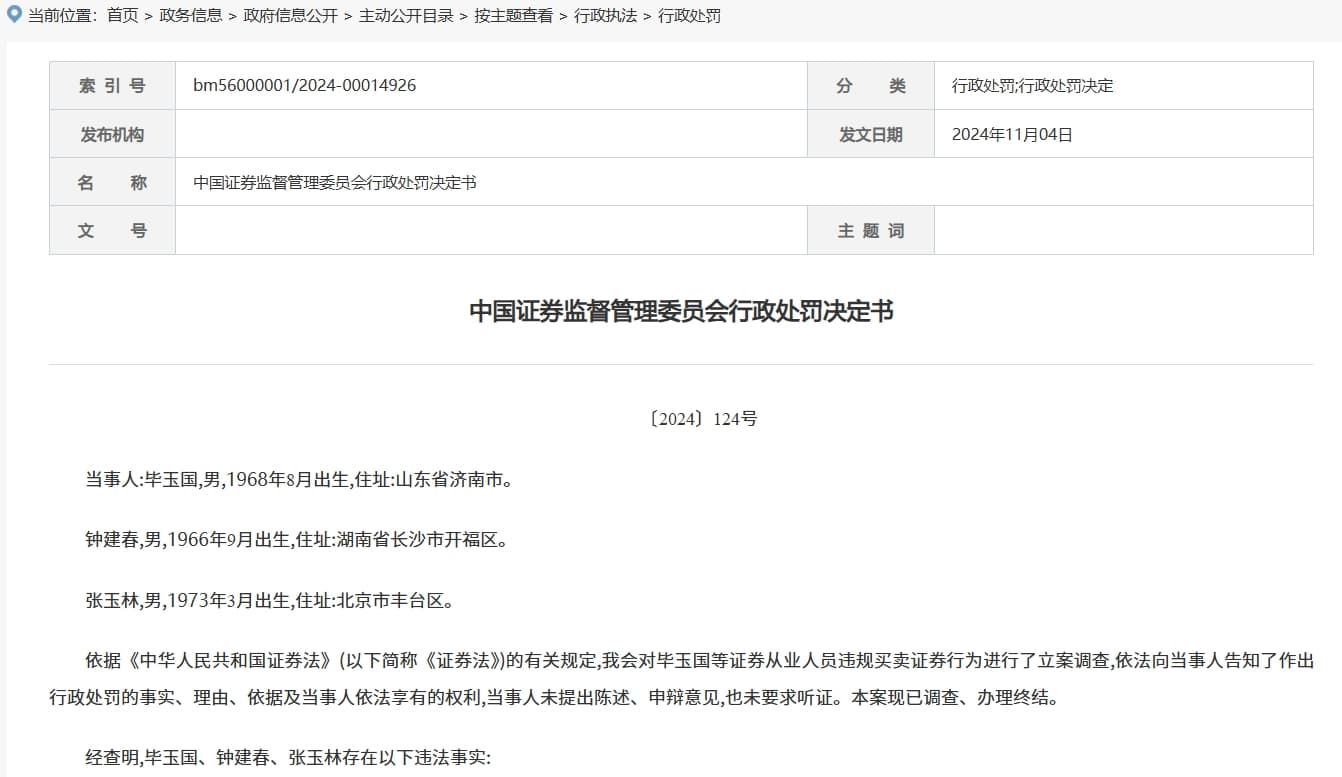
Task: Click the 索引号 header cell
Action: 112,86
